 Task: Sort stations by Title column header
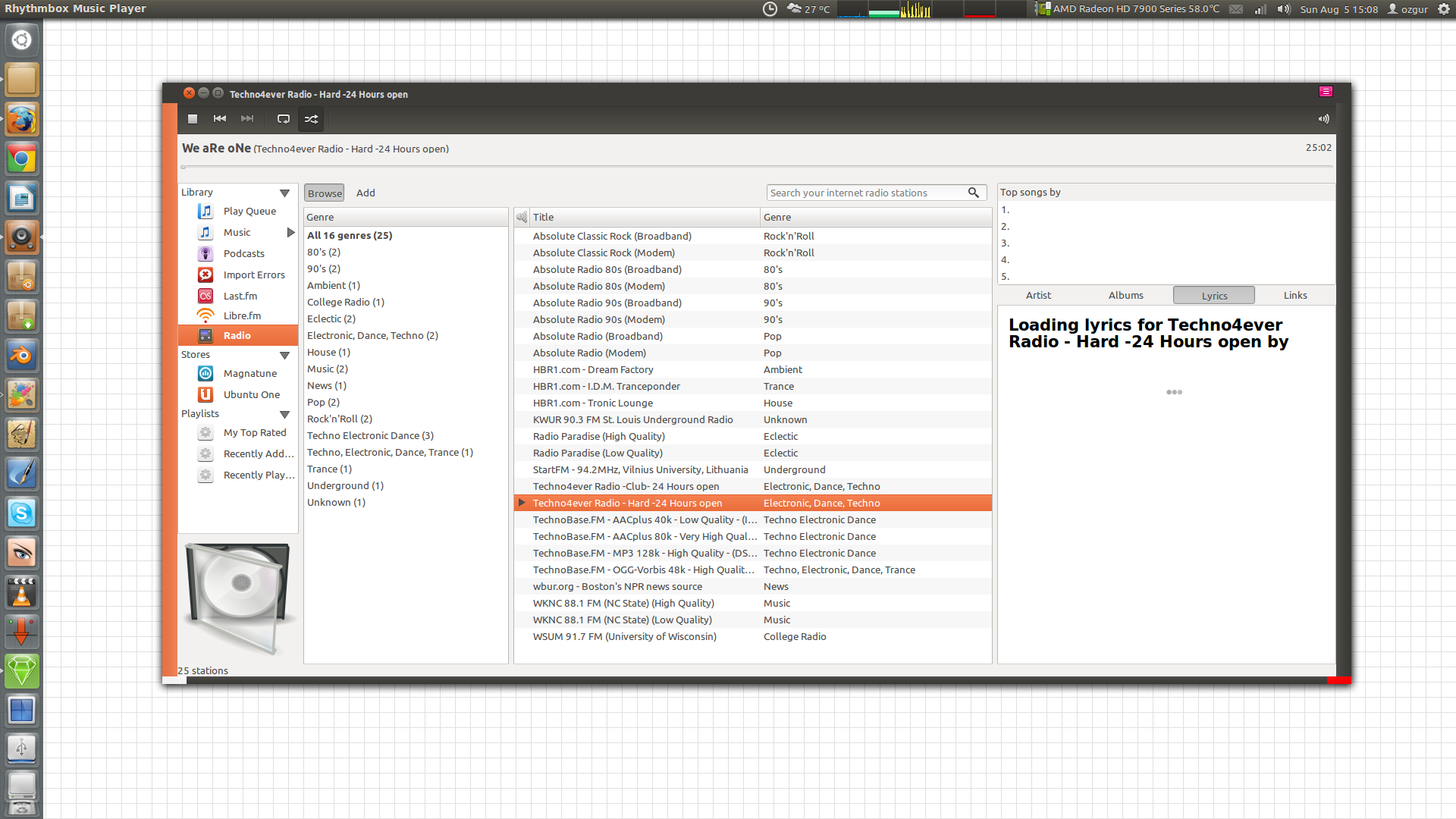(x=644, y=218)
